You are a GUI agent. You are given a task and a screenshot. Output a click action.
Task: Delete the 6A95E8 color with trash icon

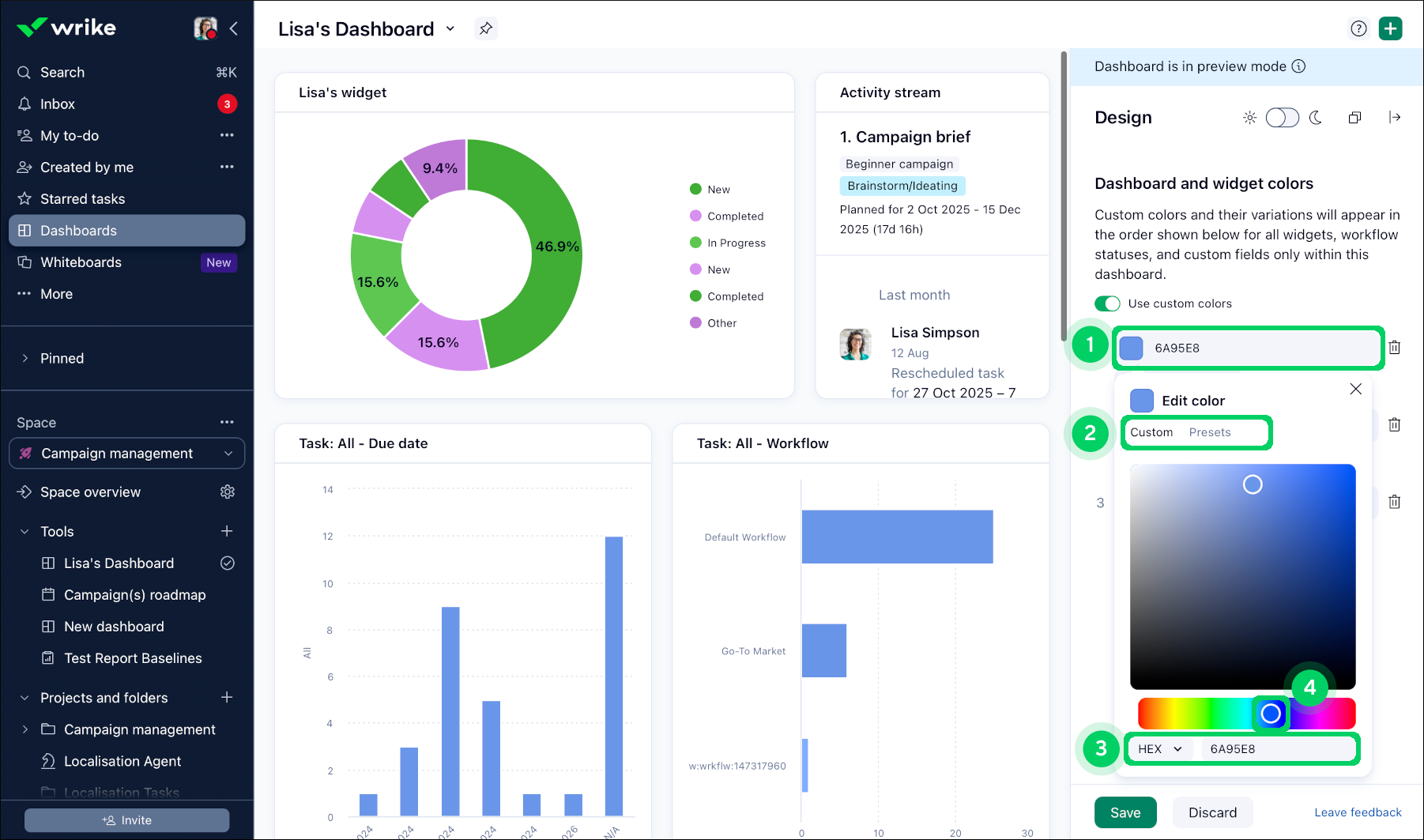coord(1395,348)
